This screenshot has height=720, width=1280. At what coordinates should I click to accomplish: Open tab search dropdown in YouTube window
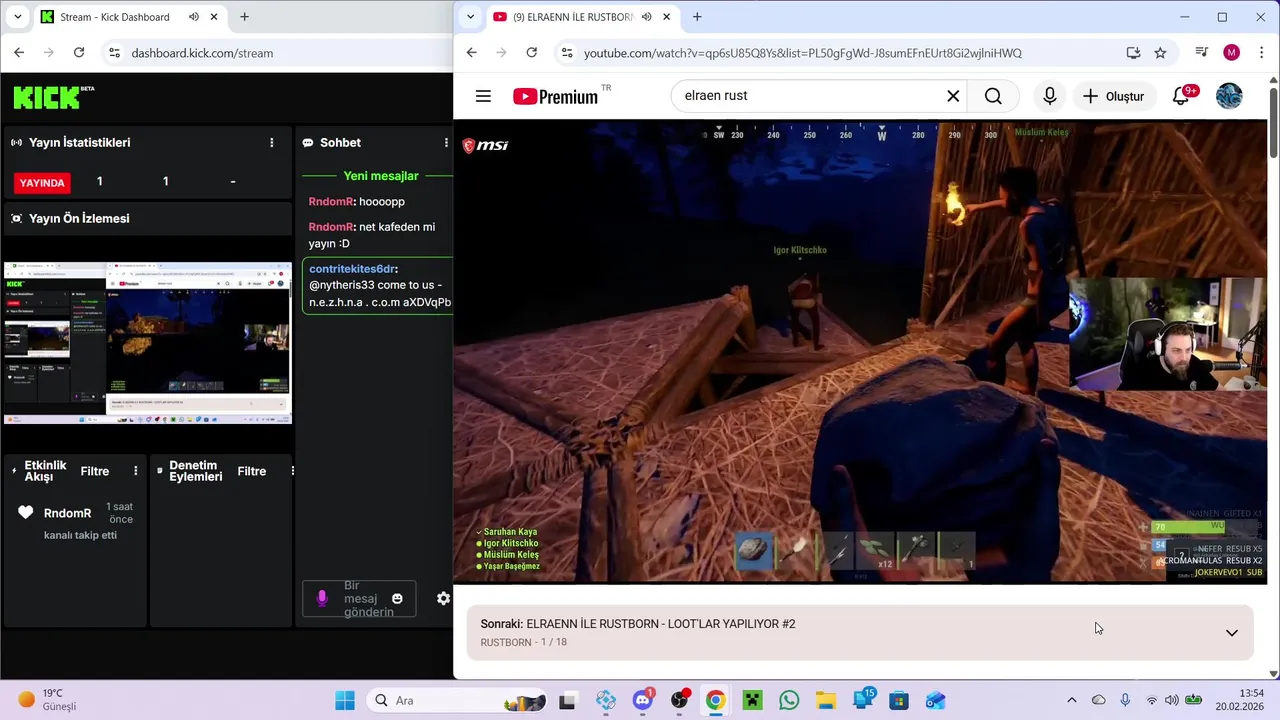click(x=471, y=17)
